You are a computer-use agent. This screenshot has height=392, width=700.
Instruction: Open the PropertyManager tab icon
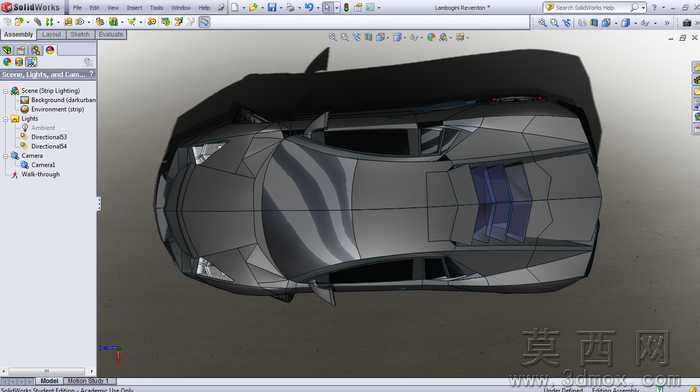pos(21,50)
